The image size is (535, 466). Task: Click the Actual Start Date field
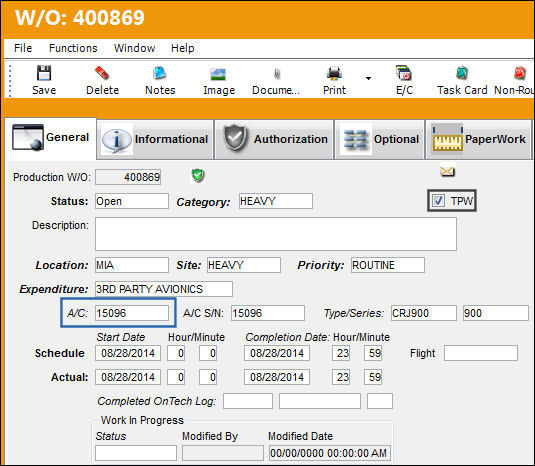(128, 377)
